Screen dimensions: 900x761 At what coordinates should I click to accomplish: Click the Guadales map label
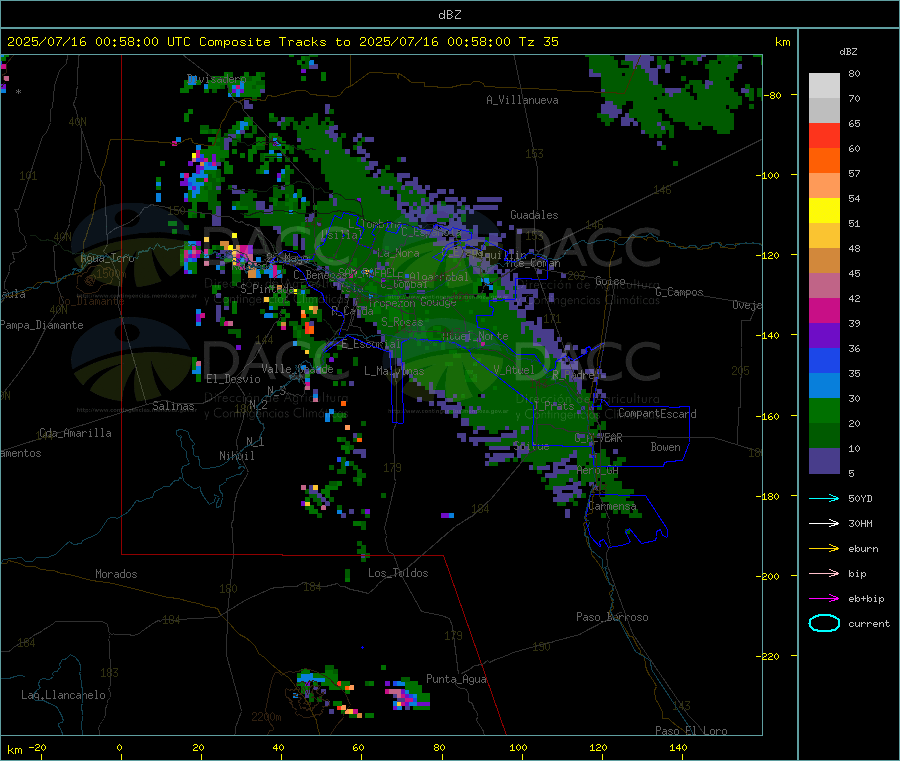[534, 215]
